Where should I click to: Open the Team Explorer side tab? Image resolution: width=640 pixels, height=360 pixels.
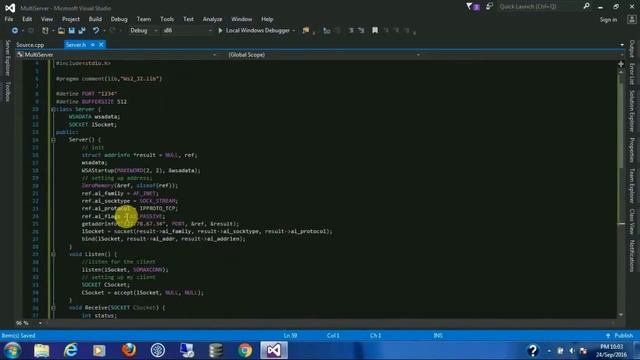(x=632, y=185)
